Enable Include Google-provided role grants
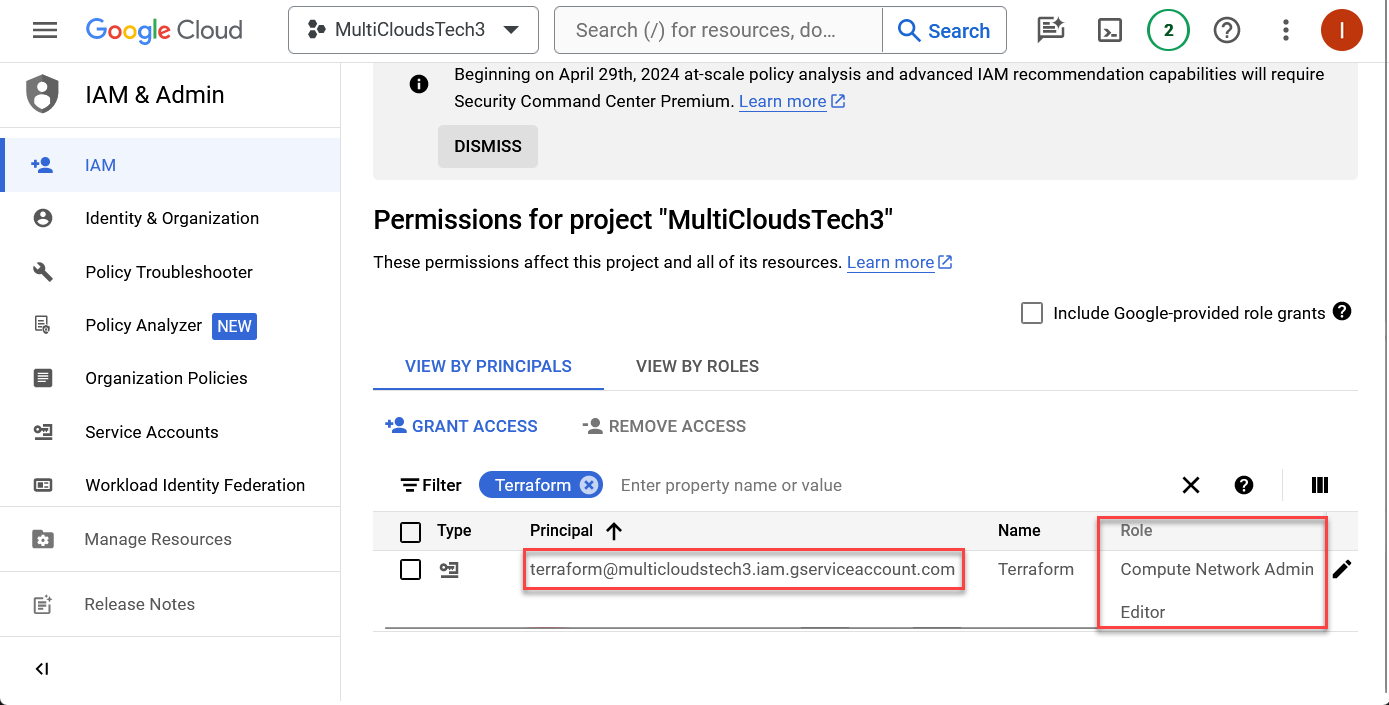This screenshot has width=1389, height=705. click(x=1031, y=313)
